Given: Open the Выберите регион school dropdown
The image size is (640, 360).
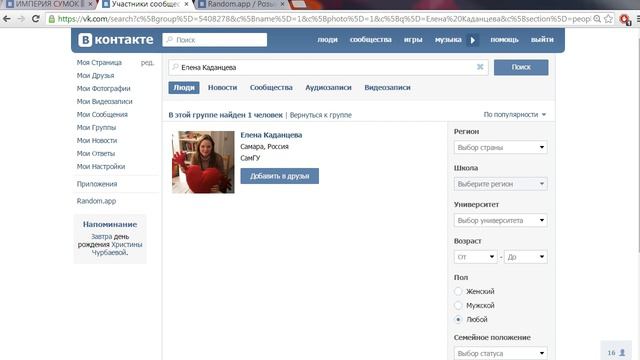Looking at the screenshot, I should (500, 184).
